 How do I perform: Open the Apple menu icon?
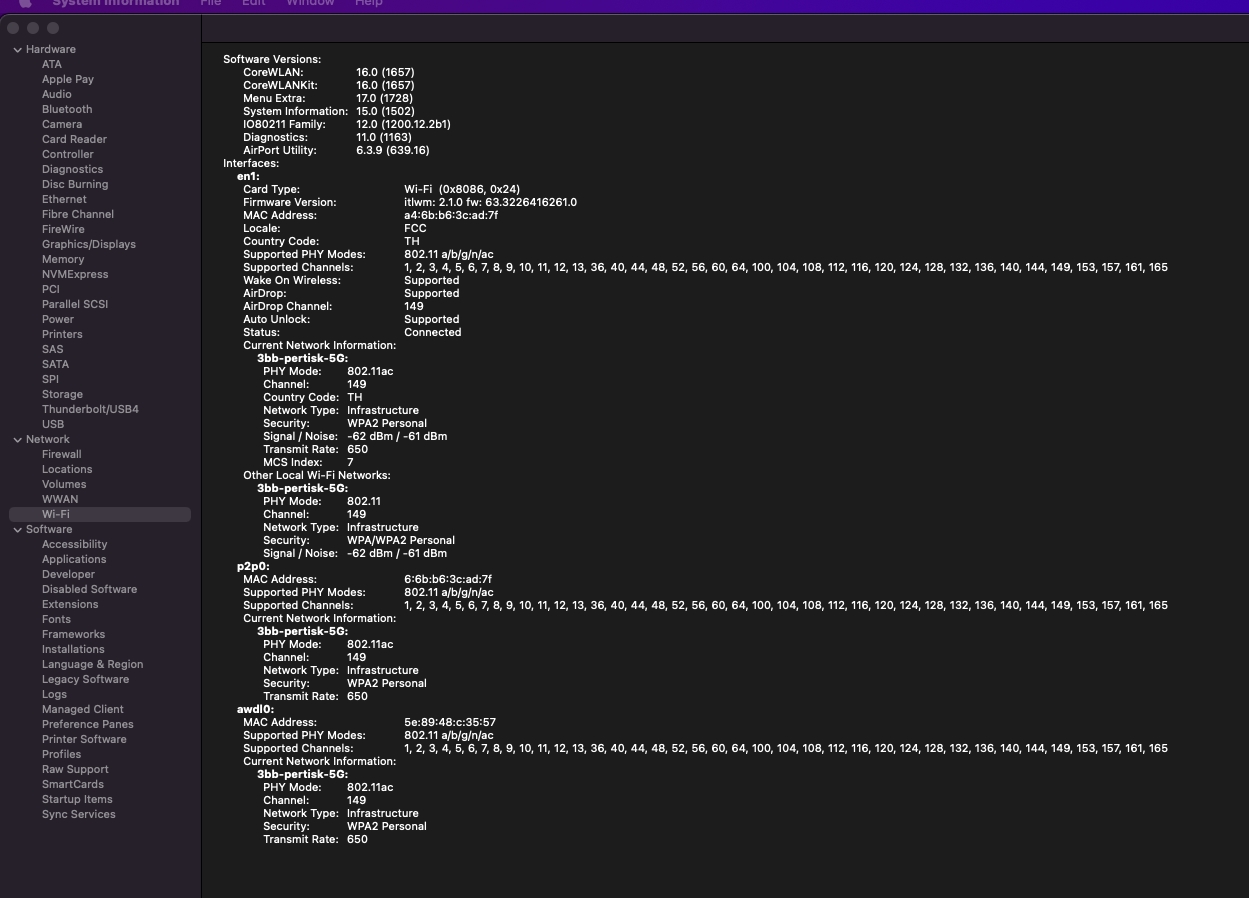pyautogui.click(x=25, y=3)
